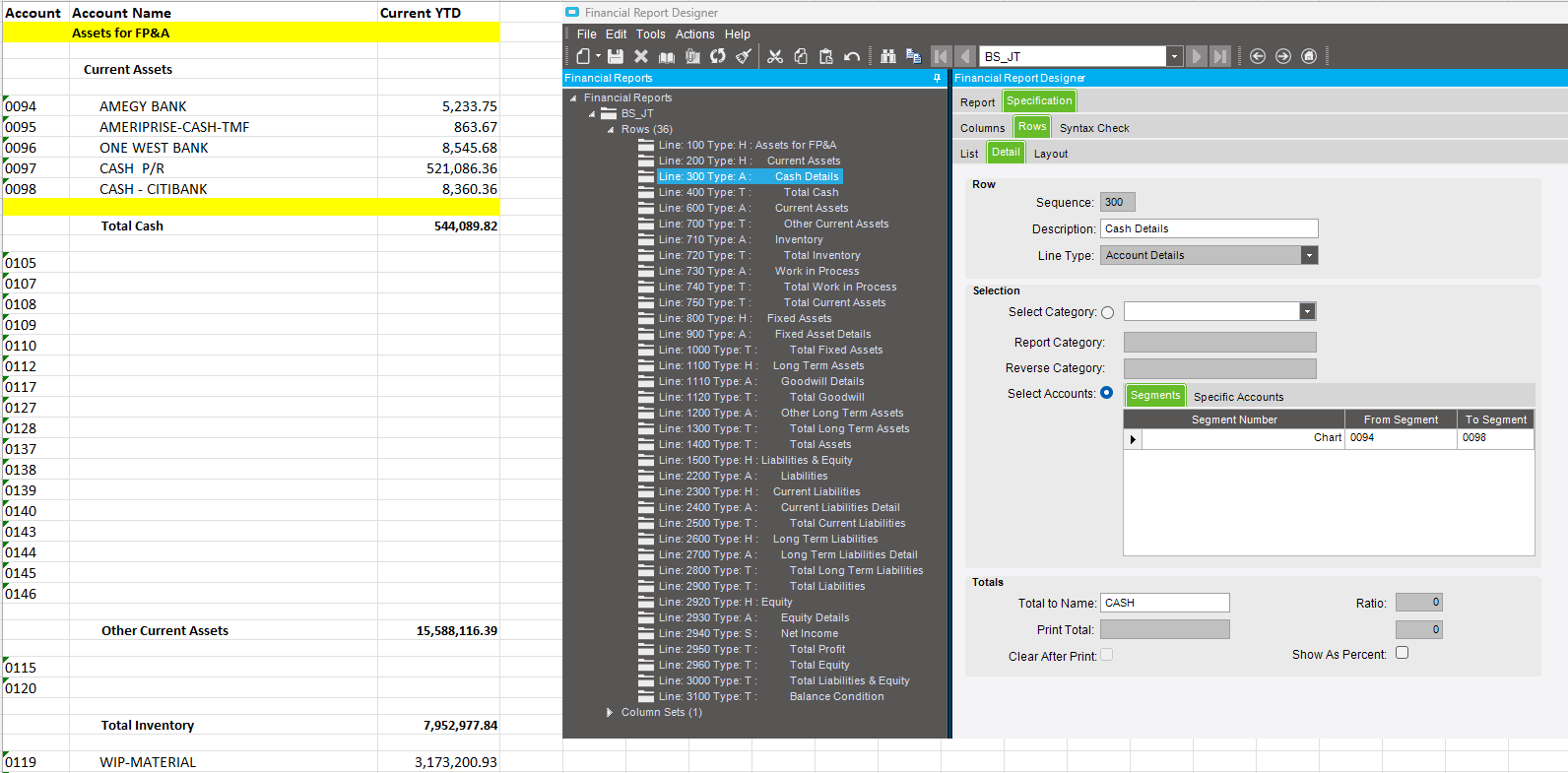This screenshot has height=773, width=1568.
Task: Click the Delete X icon
Action: (641, 56)
